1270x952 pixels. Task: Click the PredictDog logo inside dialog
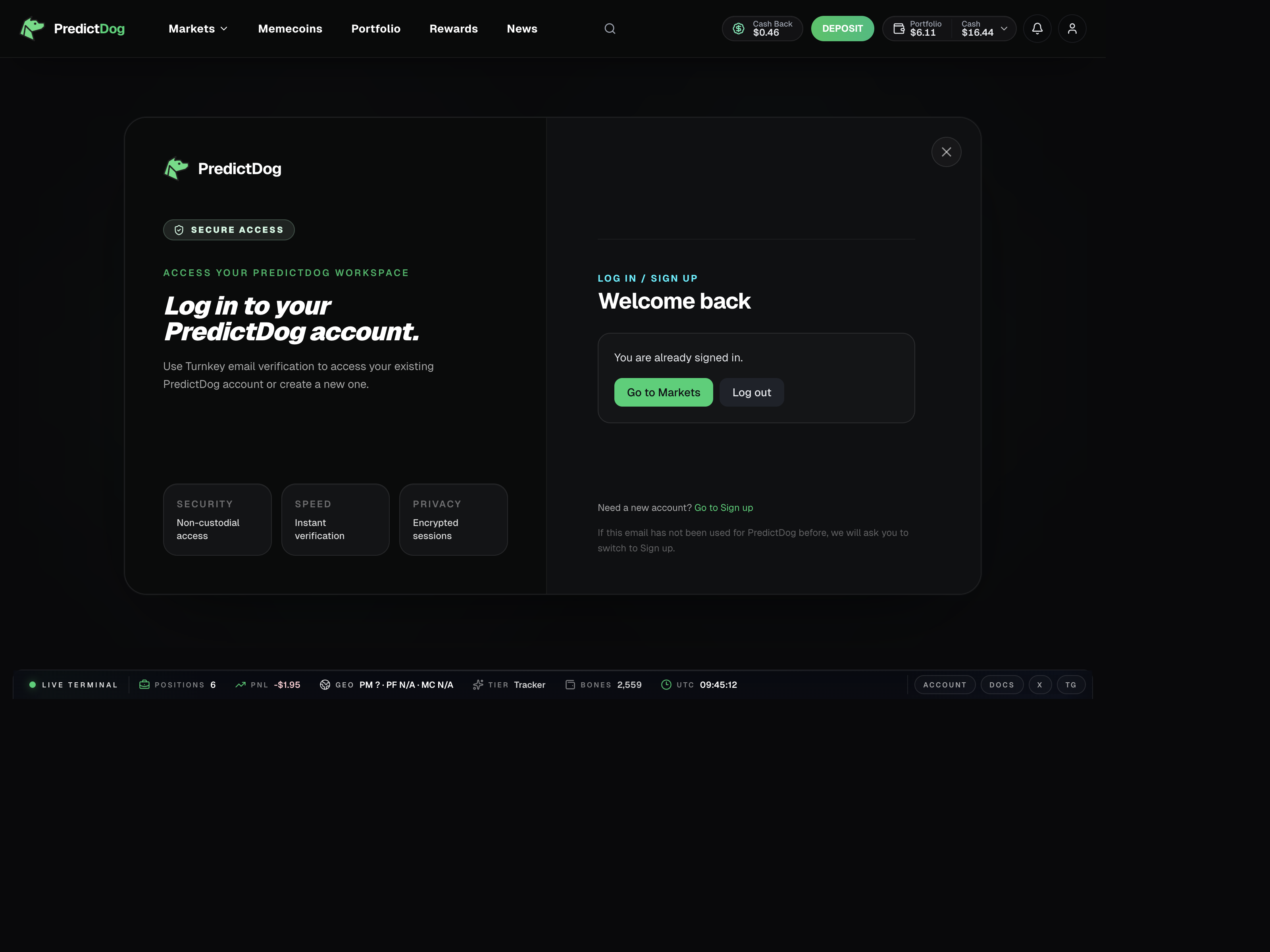223,169
